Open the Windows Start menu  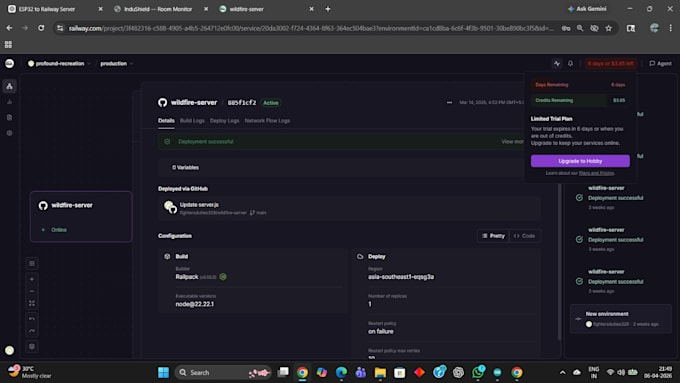[x=163, y=372]
